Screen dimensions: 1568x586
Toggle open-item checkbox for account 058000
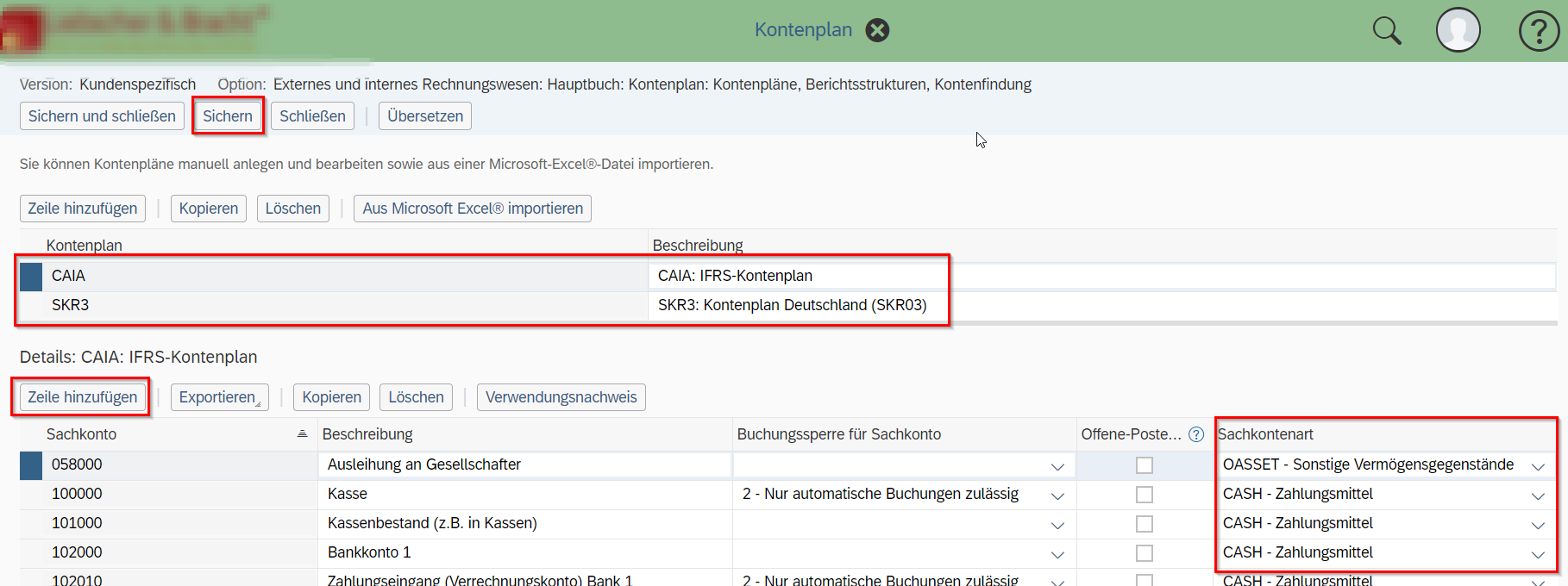click(x=1144, y=465)
